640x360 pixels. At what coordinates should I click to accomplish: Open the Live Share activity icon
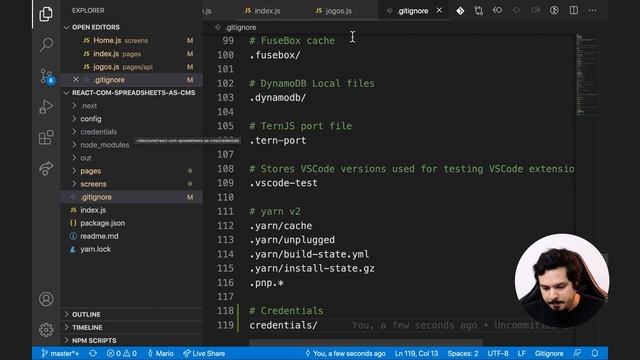(46, 168)
